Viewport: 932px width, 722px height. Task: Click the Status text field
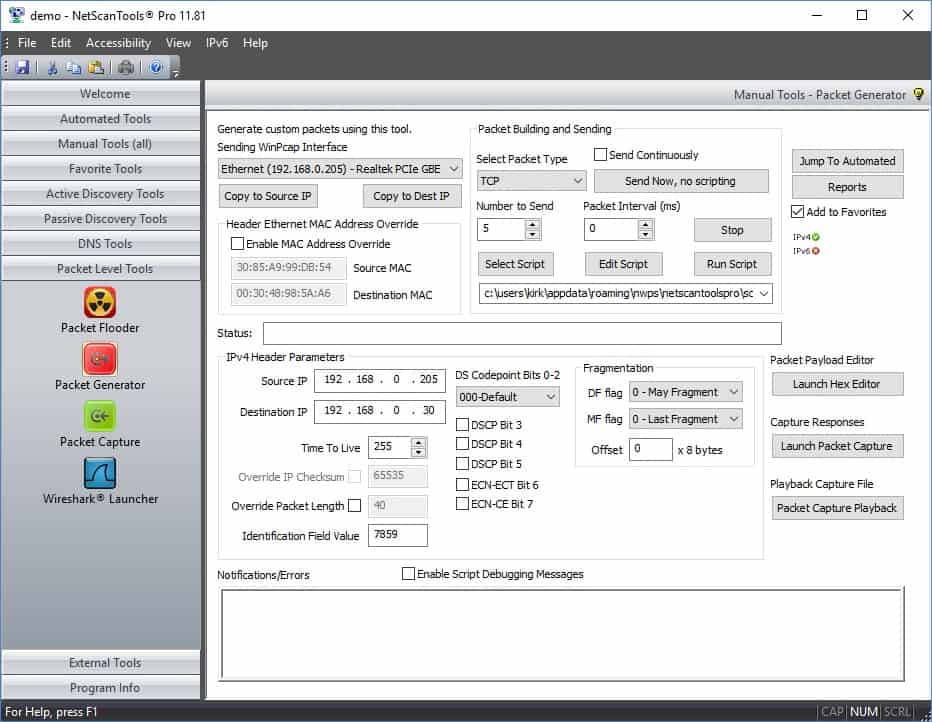[x=522, y=333]
